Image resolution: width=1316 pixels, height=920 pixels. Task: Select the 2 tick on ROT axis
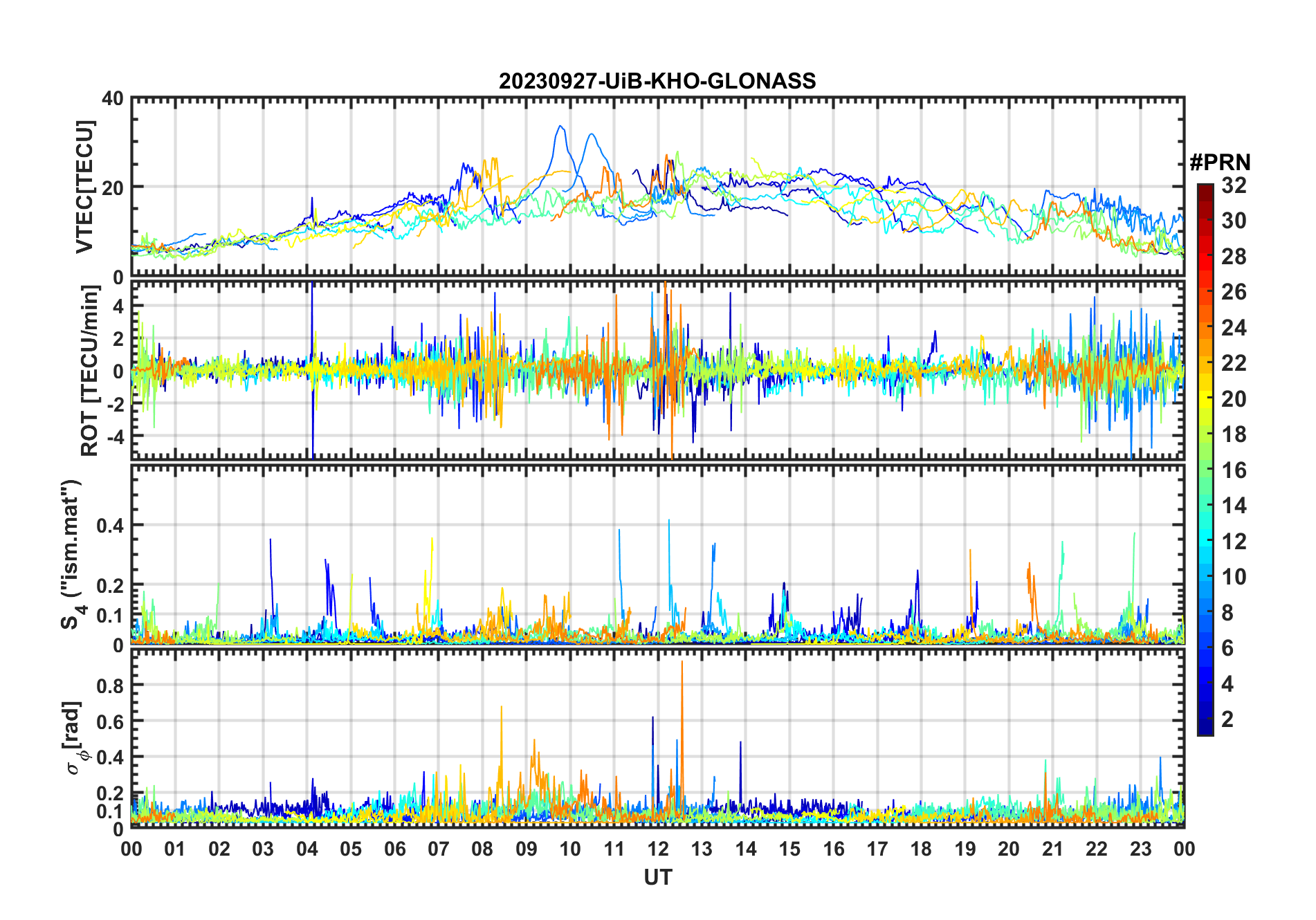coord(118,339)
